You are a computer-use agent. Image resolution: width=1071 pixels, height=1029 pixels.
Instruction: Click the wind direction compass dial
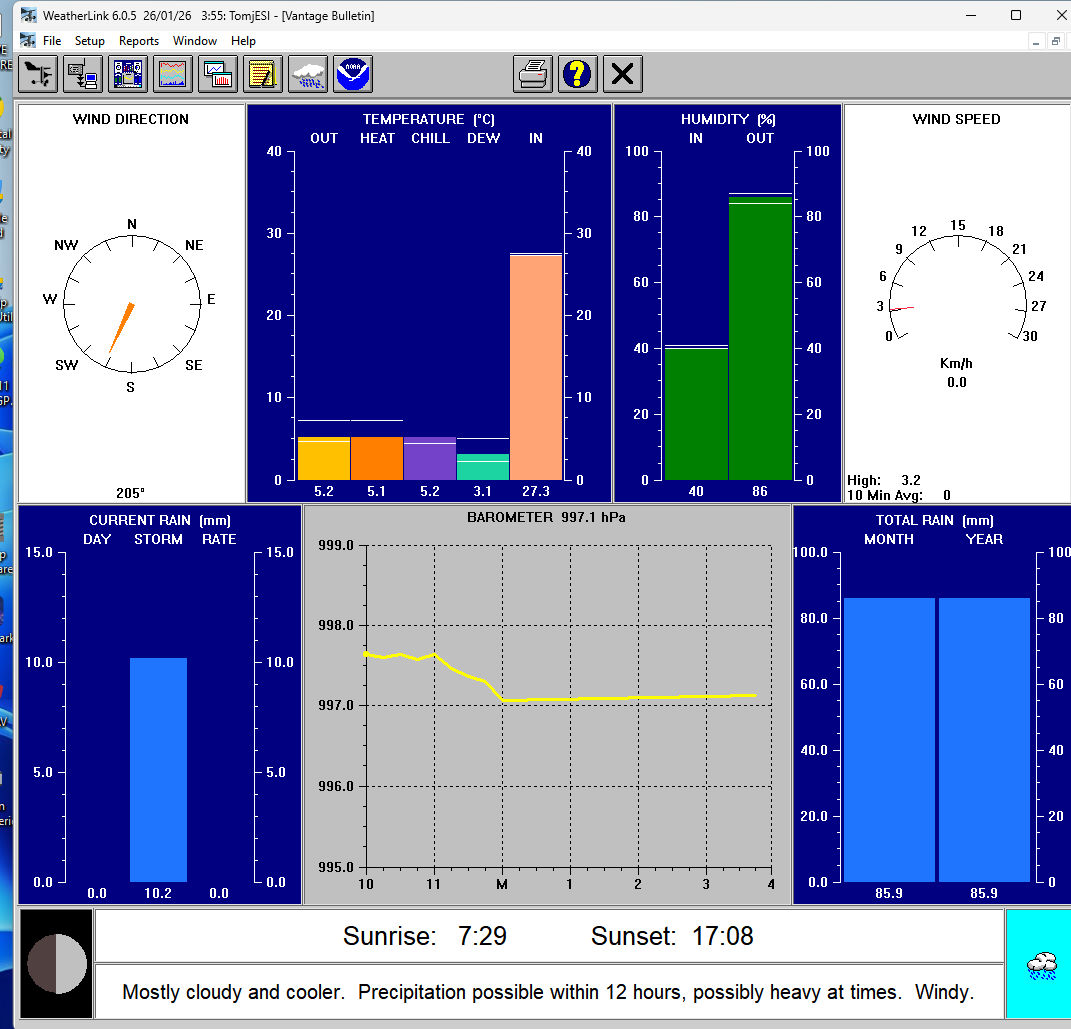click(x=132, y=303)
